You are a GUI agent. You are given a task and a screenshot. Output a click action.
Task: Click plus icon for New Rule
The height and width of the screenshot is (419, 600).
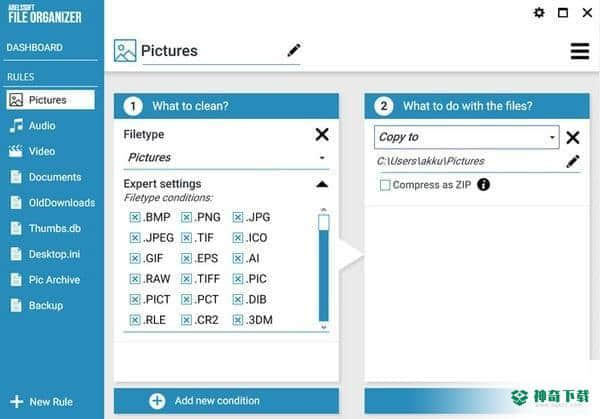pyautogui.click(x=16, y=401)
